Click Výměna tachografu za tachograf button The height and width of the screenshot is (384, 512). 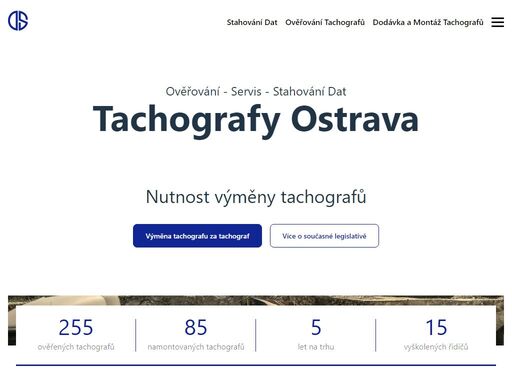197,236
